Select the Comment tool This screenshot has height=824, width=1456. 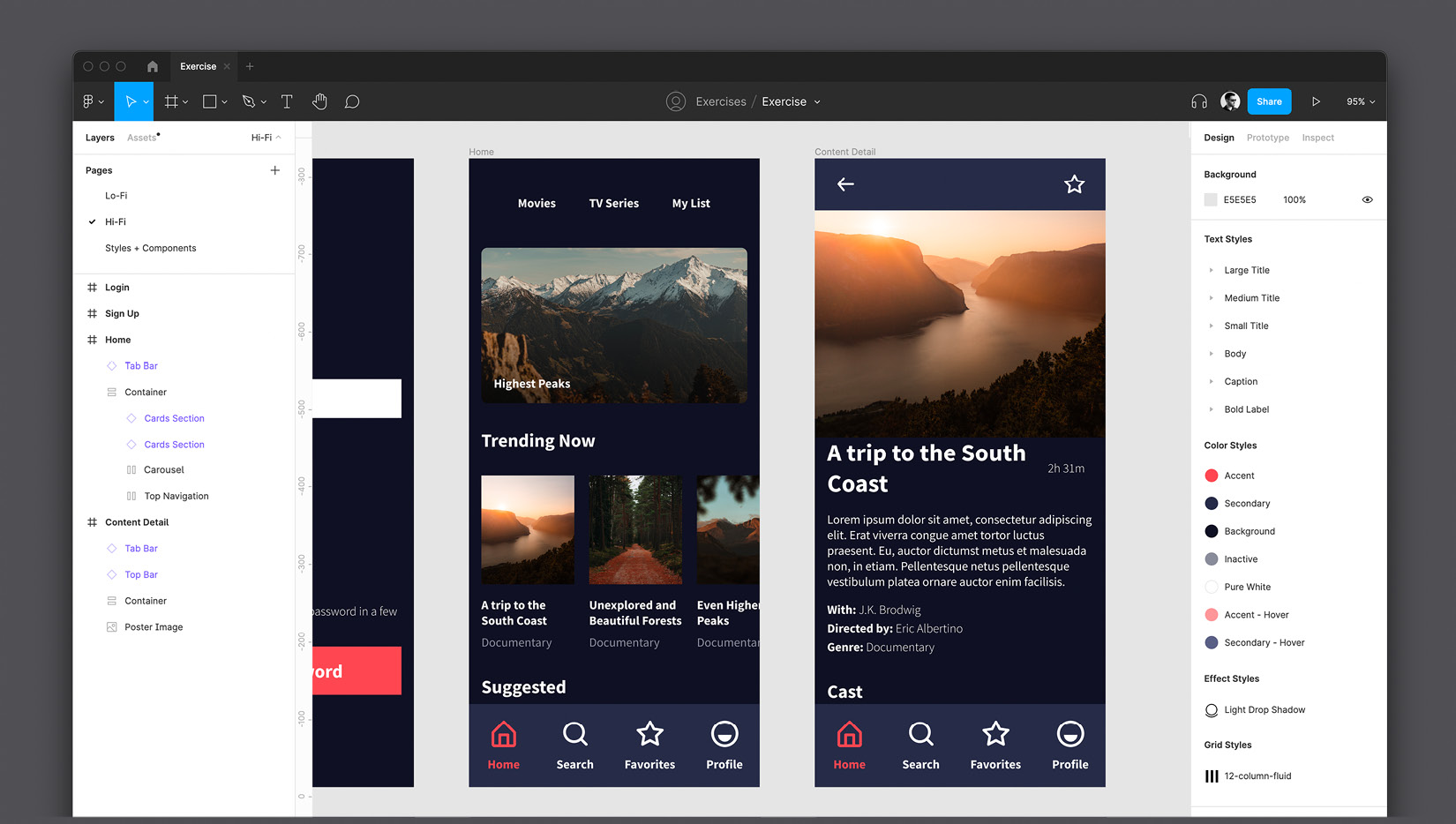point(352,101)
